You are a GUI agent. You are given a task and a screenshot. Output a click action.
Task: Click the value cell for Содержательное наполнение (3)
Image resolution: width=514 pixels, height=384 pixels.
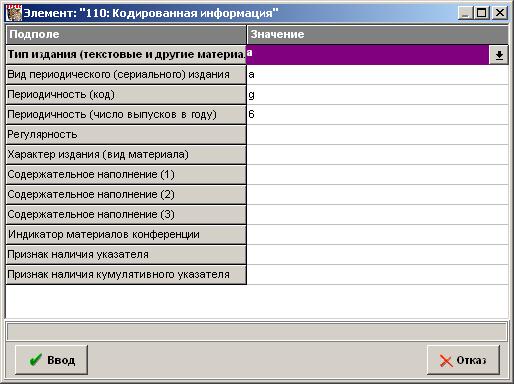point(378,215)
